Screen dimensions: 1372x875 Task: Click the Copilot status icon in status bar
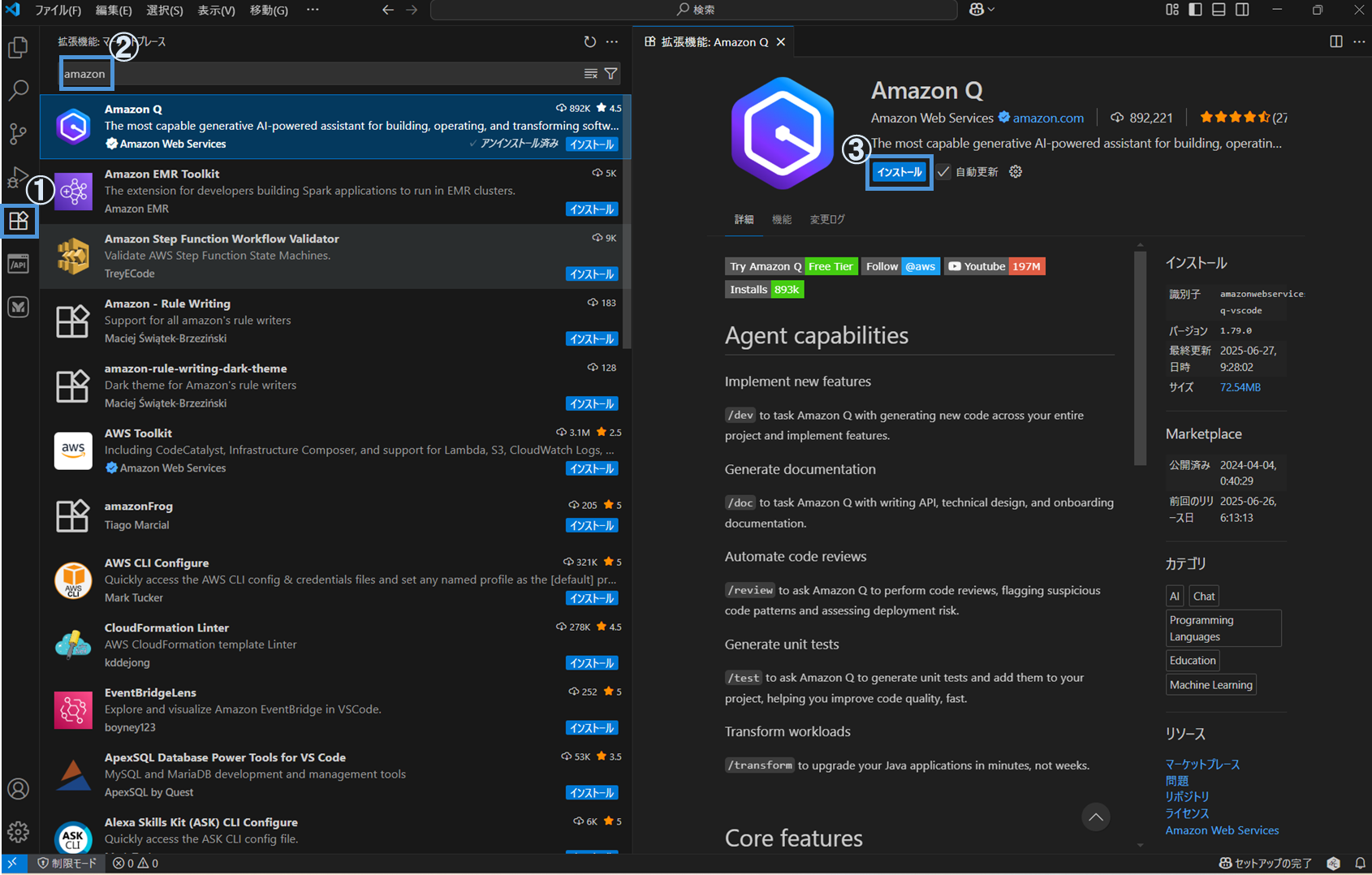coord(1333,863)
